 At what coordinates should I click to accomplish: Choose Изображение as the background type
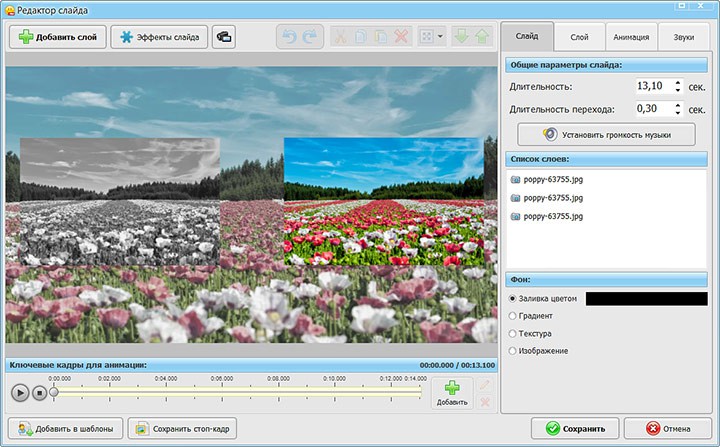(514, 350)
